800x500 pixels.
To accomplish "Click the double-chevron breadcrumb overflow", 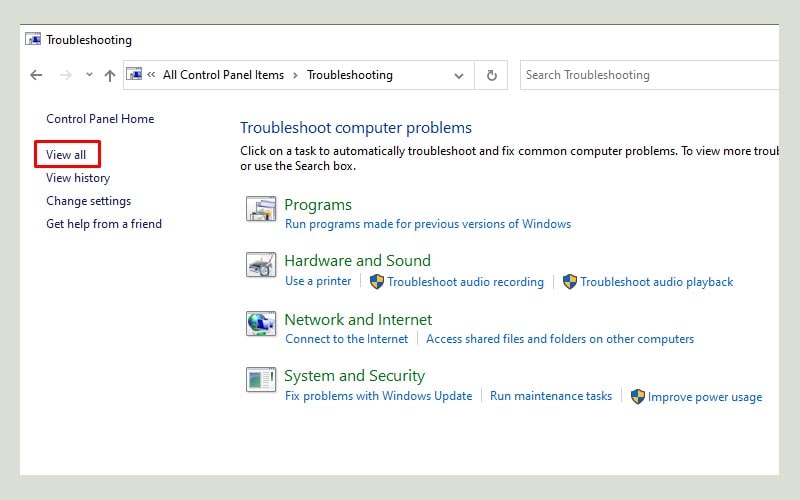I will [x=151, y=75].
